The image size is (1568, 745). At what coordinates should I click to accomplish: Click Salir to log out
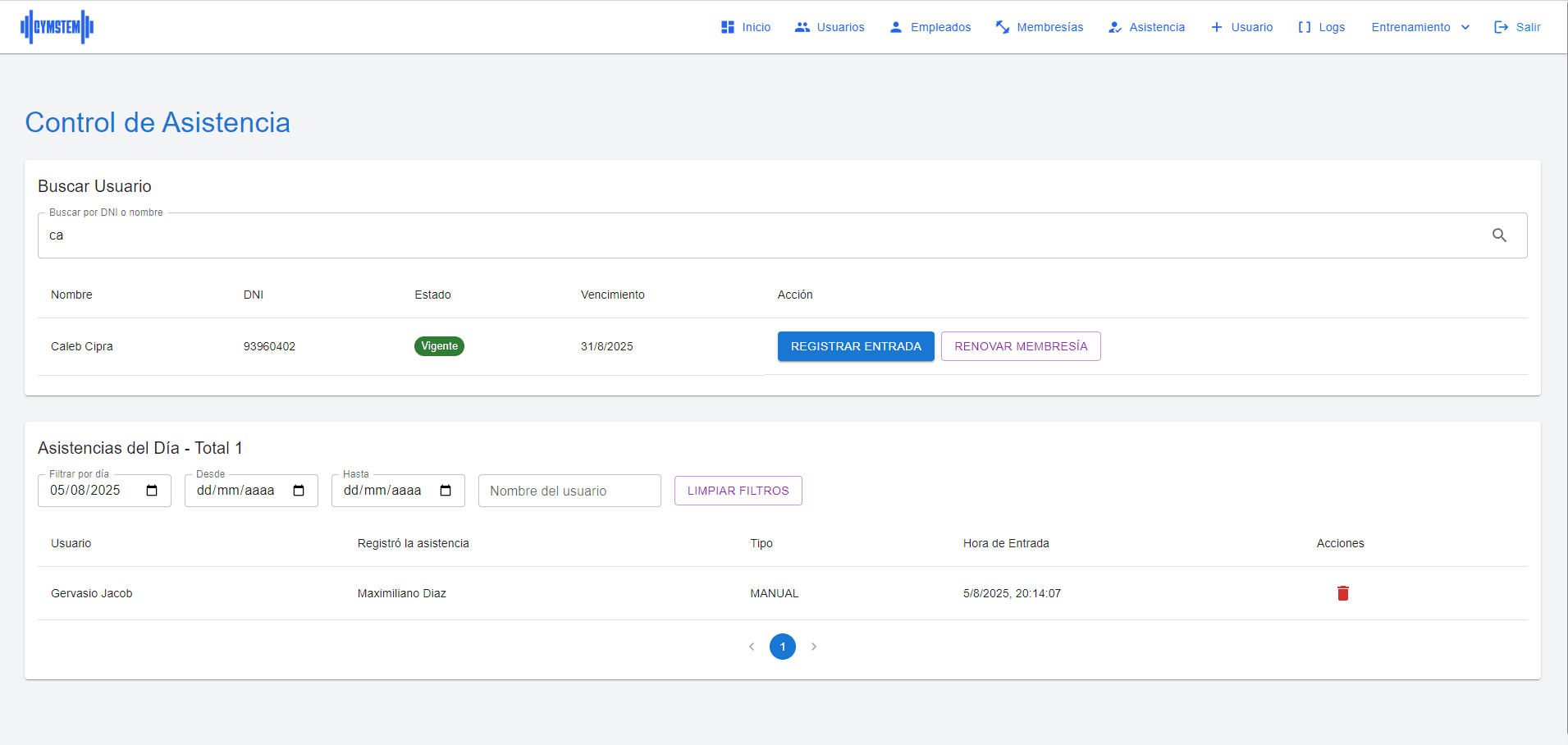click(x=1517, y=27)
